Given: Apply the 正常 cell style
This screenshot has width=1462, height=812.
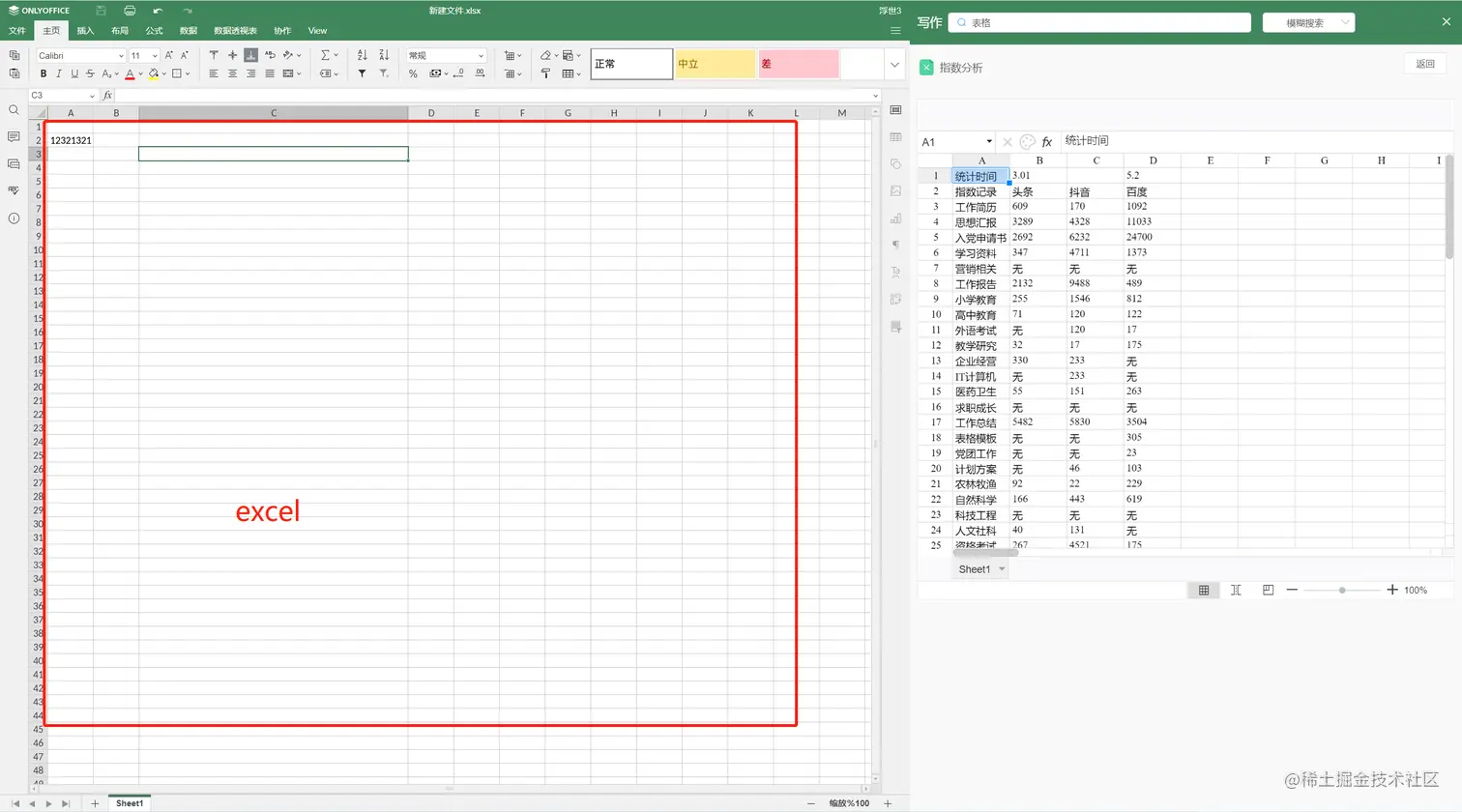Looking at the screenshot, I should pos(631,64).
